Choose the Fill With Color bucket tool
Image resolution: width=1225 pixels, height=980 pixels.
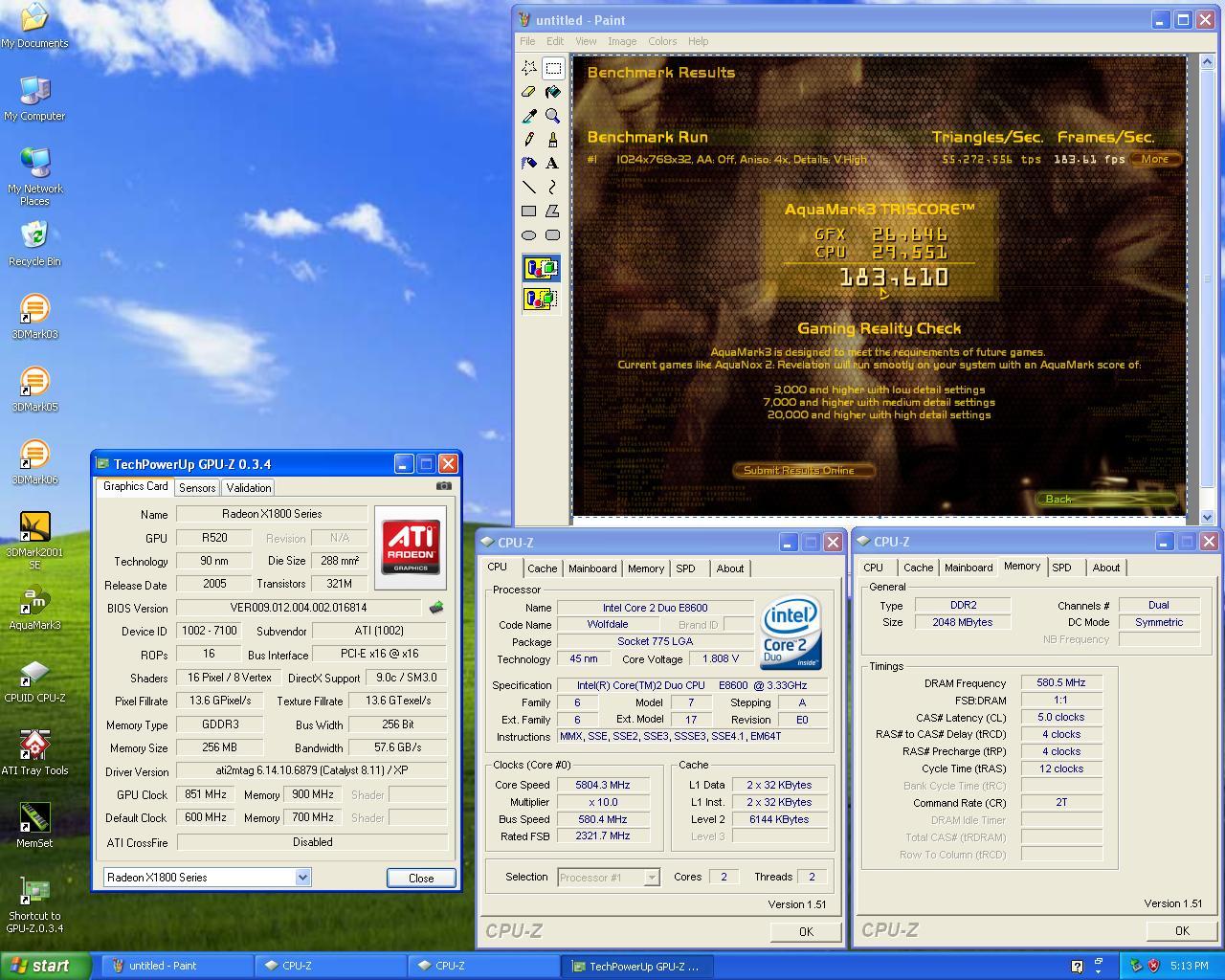[553, 92]
